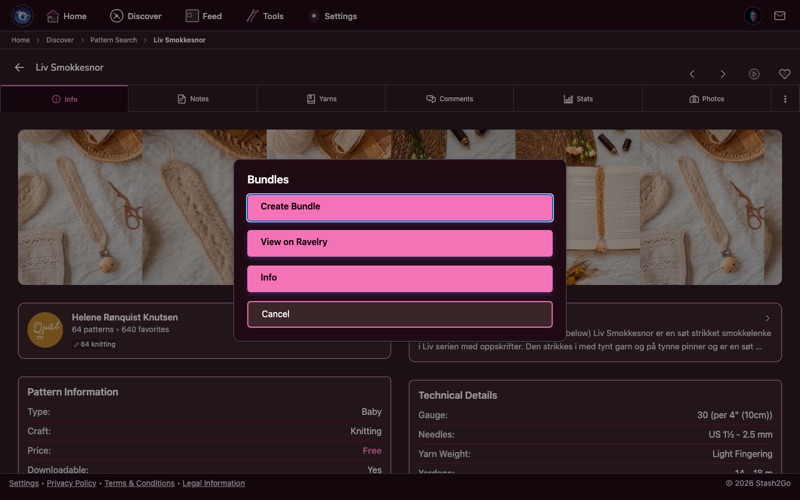The width and height of the screenshot is (800, 500).
Task: Click Technical Details heading
Action: click(458, 395)
